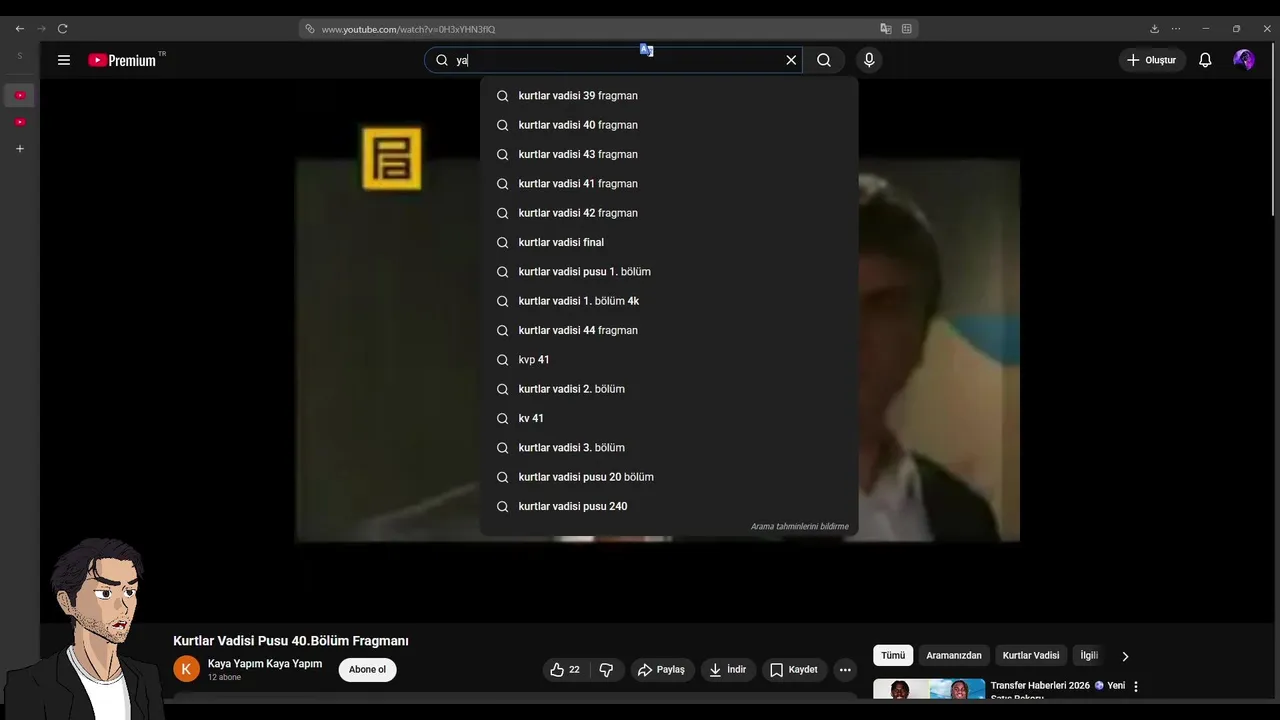Image resolution: width=1280 pixels, height=720 pixels.
Task: Open browser more options menu
Action: pos(1176,29)
